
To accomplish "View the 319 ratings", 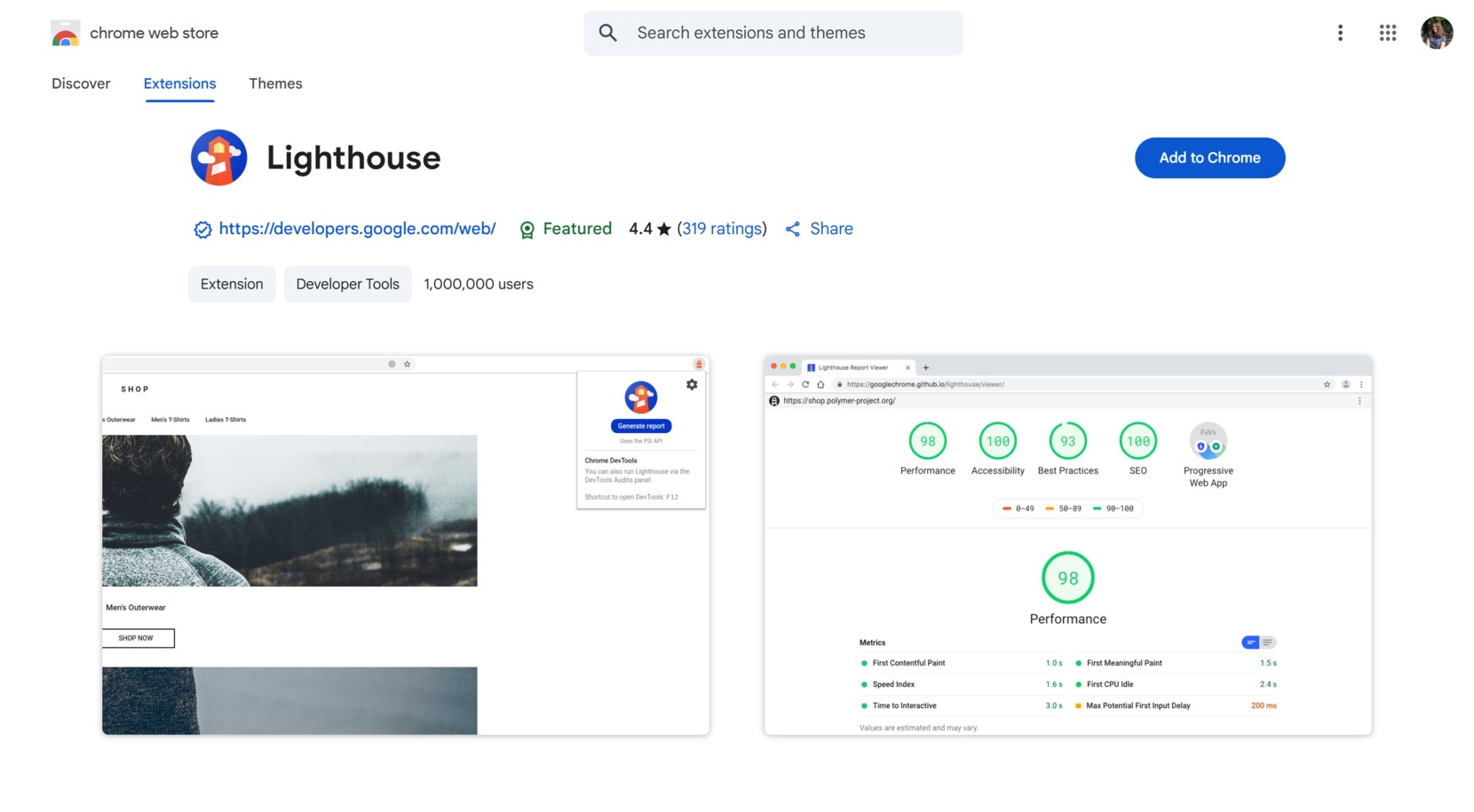I will coord(721,229).
